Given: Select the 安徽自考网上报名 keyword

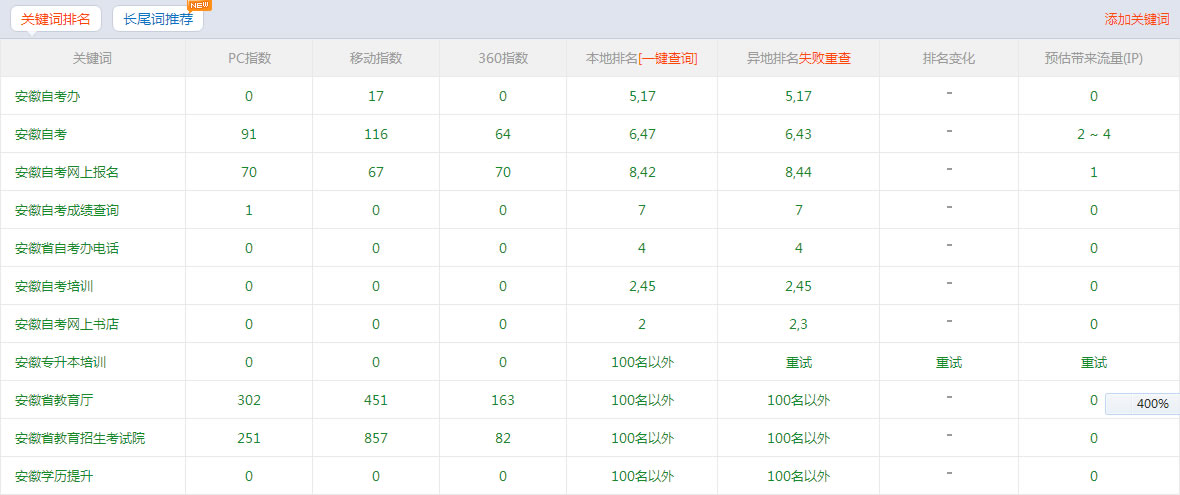Looking at the screenshot, I should (67, 172).
